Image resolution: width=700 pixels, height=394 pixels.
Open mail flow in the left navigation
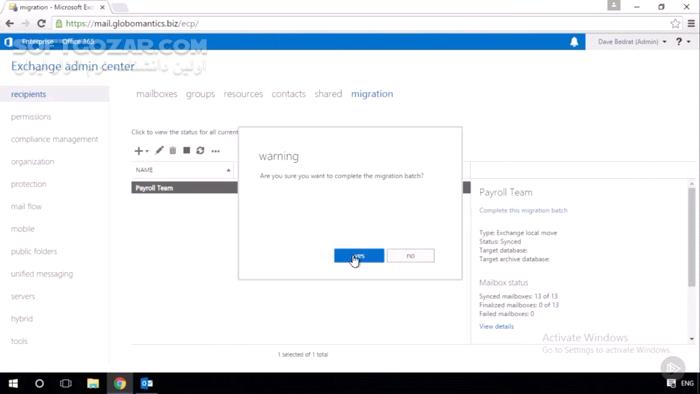pyautogui.click(x=26, y=206)
